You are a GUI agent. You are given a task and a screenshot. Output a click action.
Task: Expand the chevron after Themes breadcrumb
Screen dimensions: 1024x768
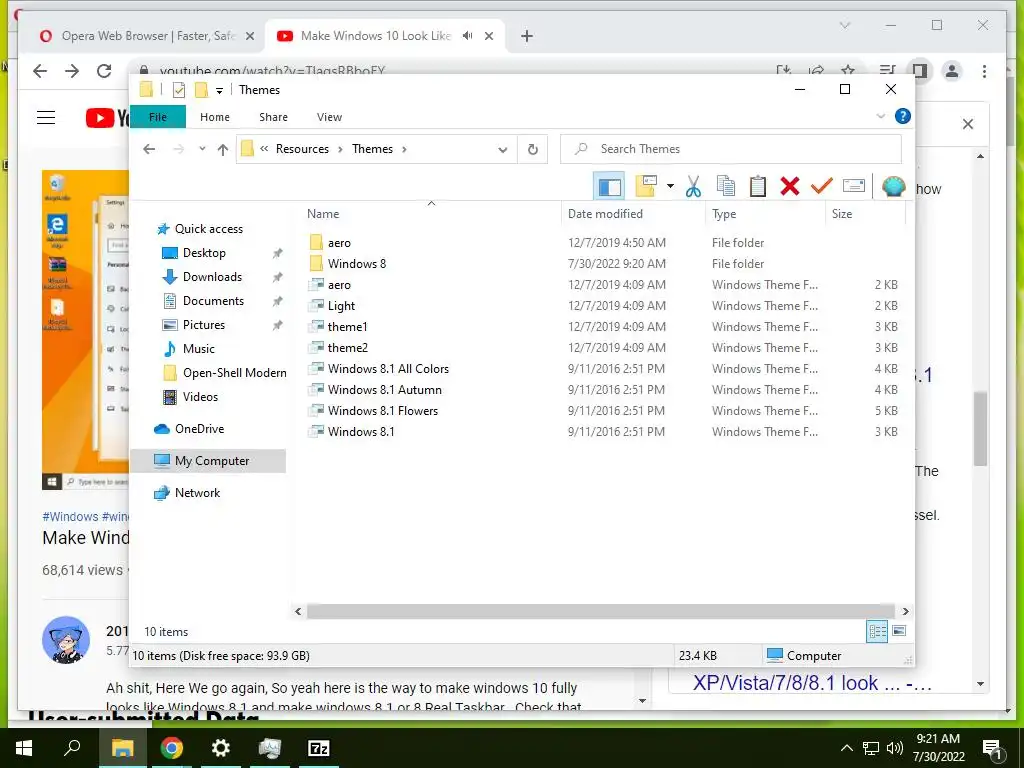404,149
